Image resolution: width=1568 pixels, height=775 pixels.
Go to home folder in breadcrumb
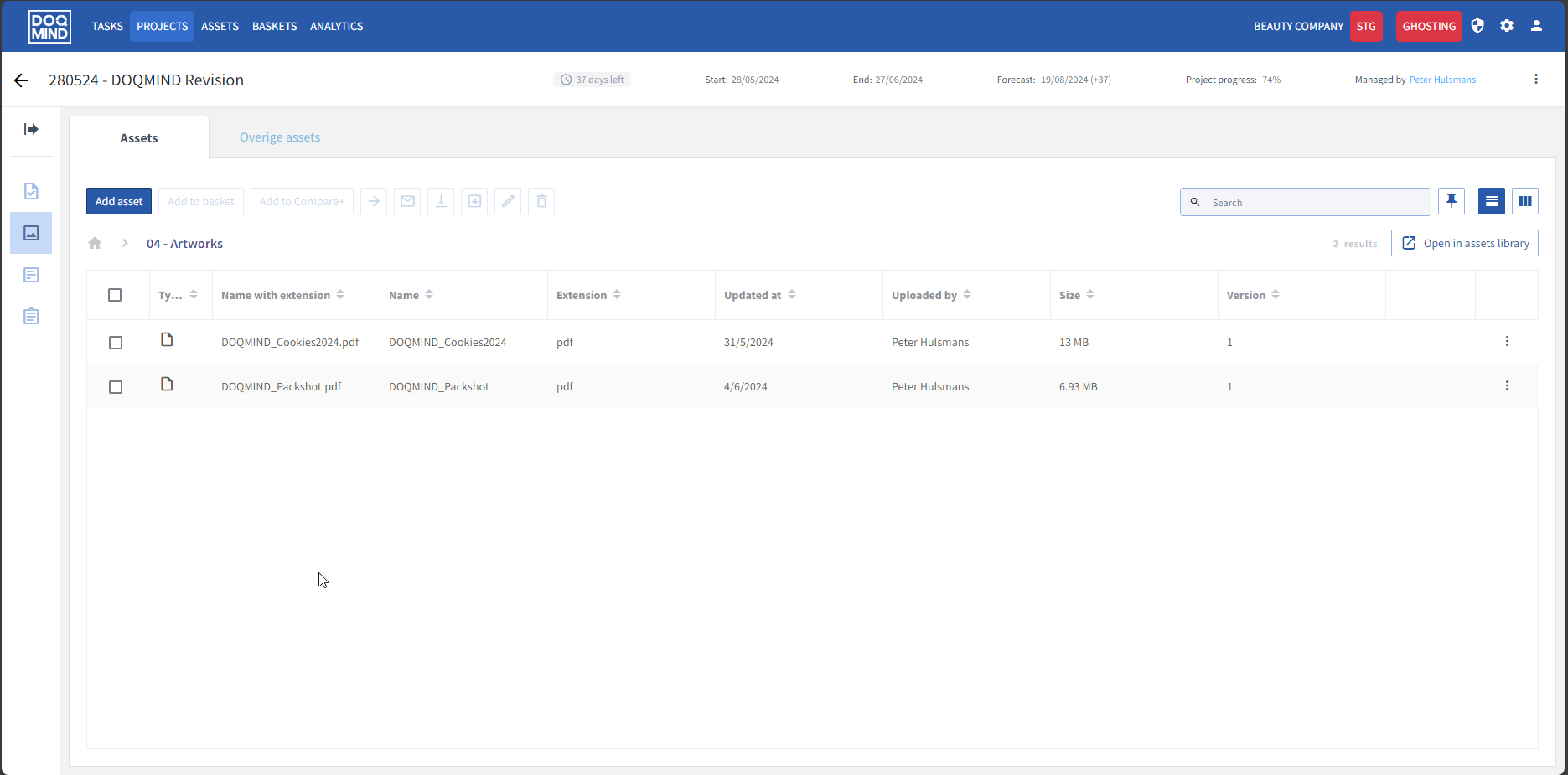(95, 244)
